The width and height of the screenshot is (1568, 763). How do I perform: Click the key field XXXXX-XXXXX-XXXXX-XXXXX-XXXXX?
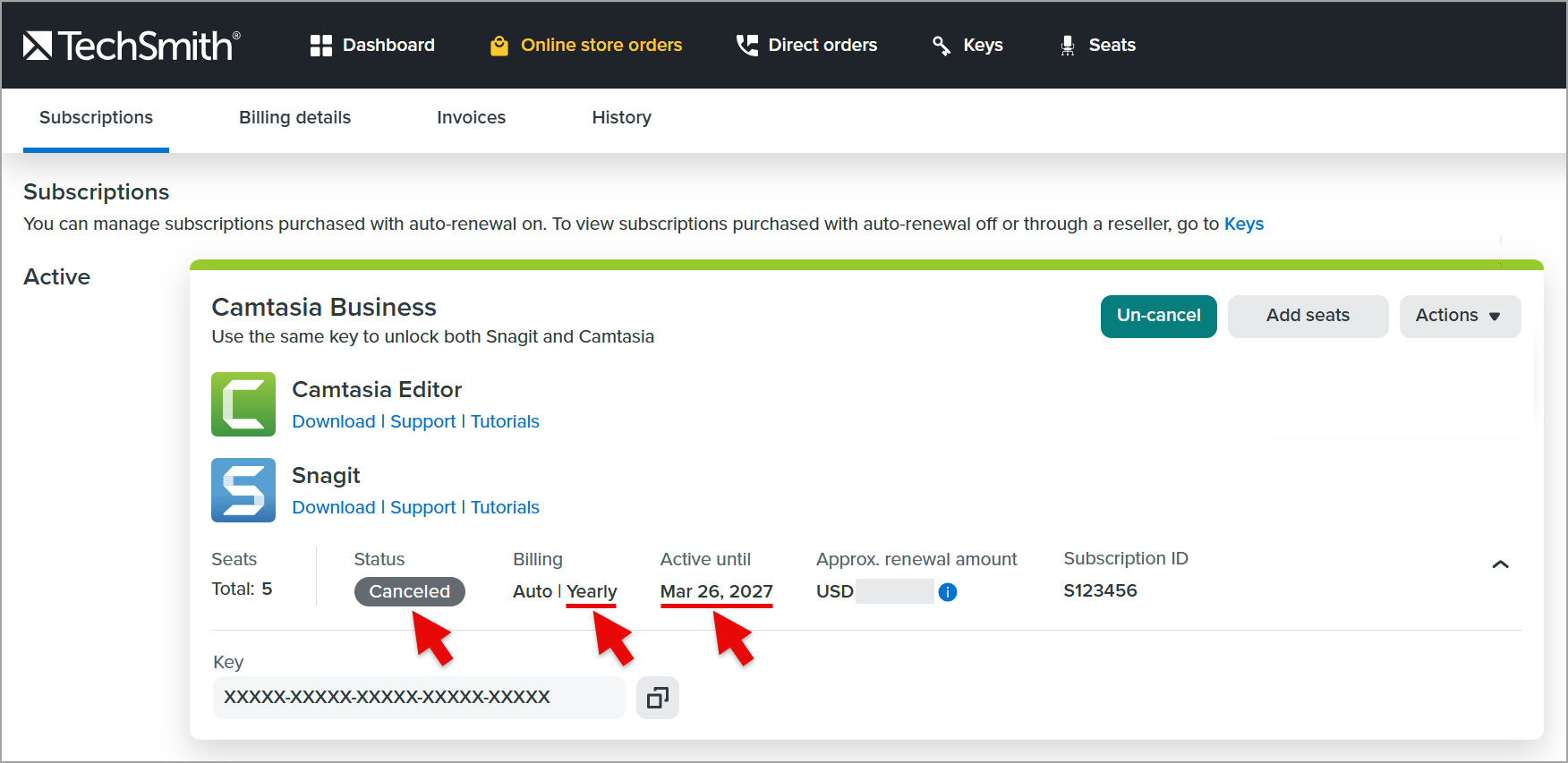click(x=419, y=698)
